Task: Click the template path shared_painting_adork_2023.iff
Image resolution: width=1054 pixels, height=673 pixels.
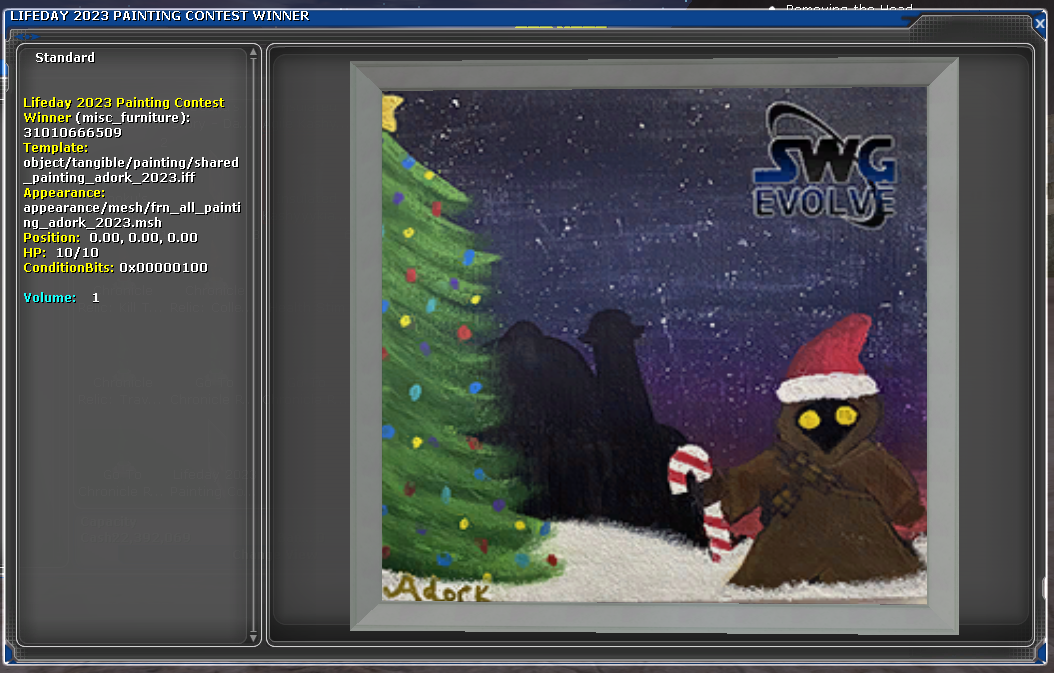Action: pyautogui.click(x=131, y=170)
